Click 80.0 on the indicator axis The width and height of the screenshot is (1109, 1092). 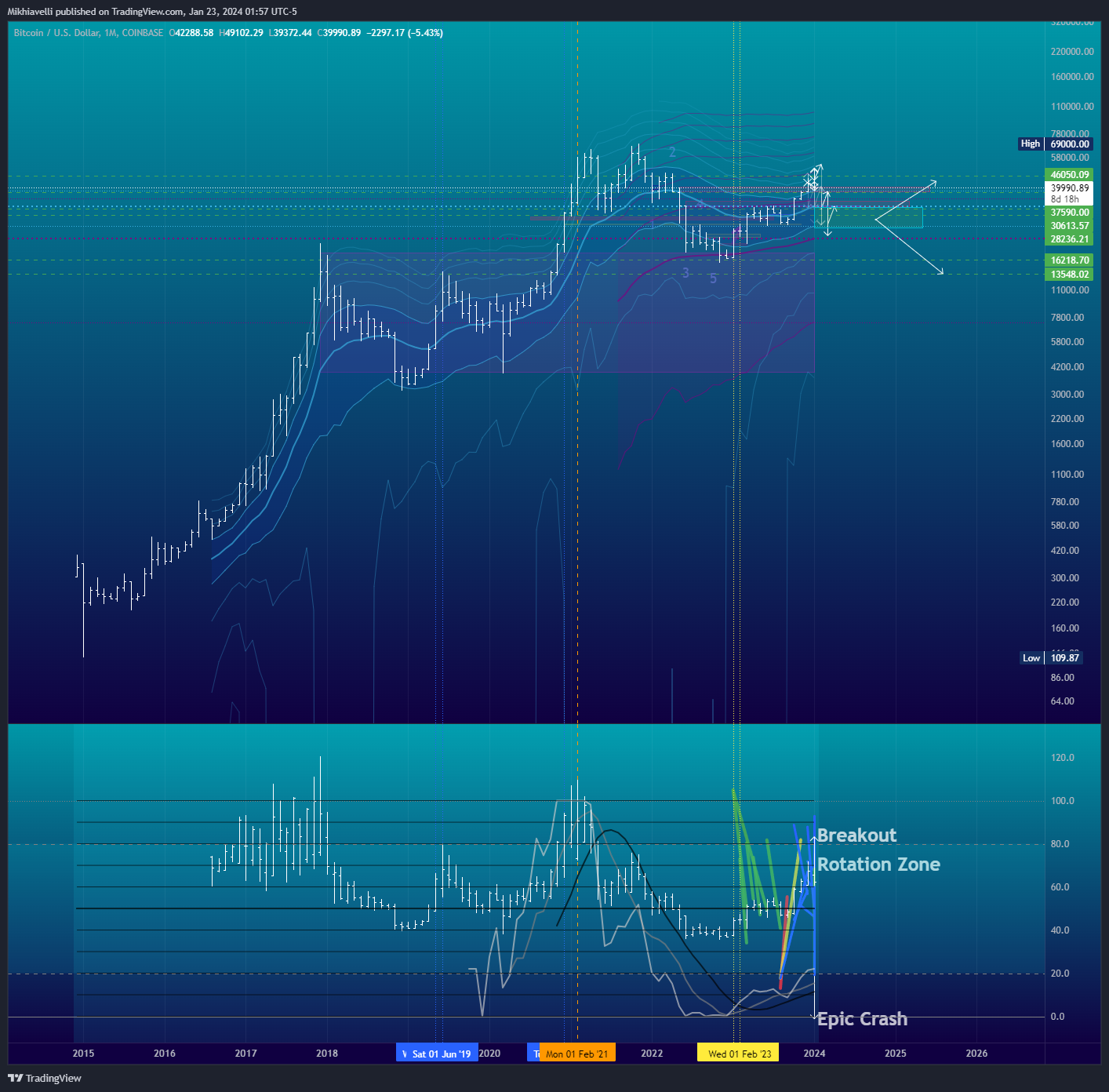(x=1060, y=844)
